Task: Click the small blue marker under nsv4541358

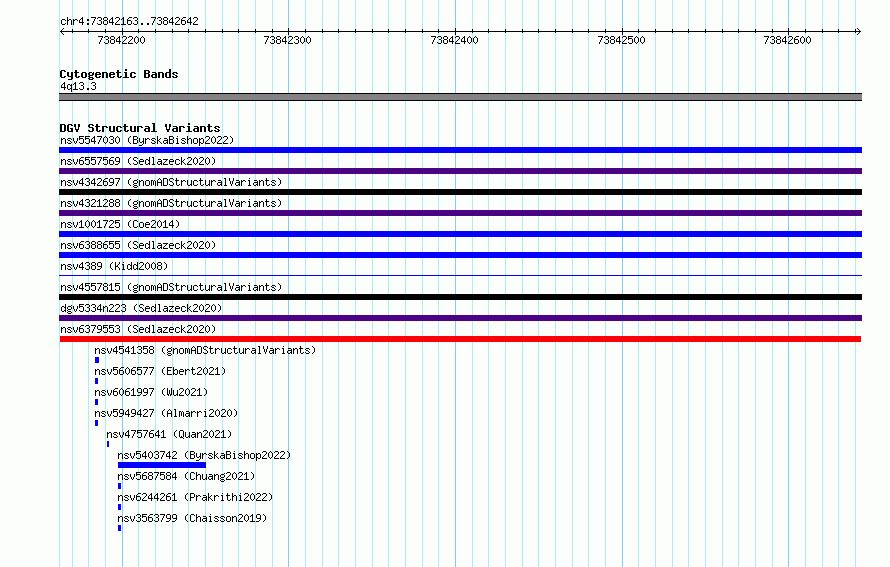Action: pyautogui.click(x=97, y=360)
